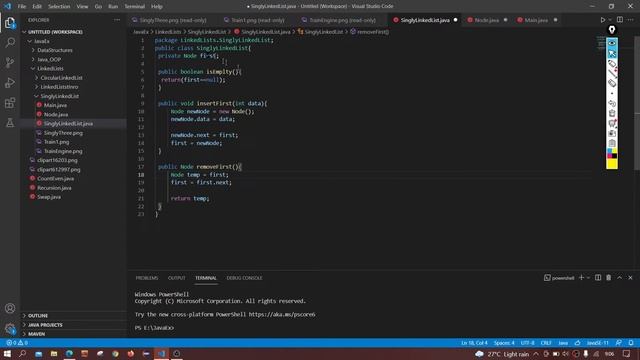Open the File menu
Viewport: 640px width, 360px height.
click(x=22, y=6)
